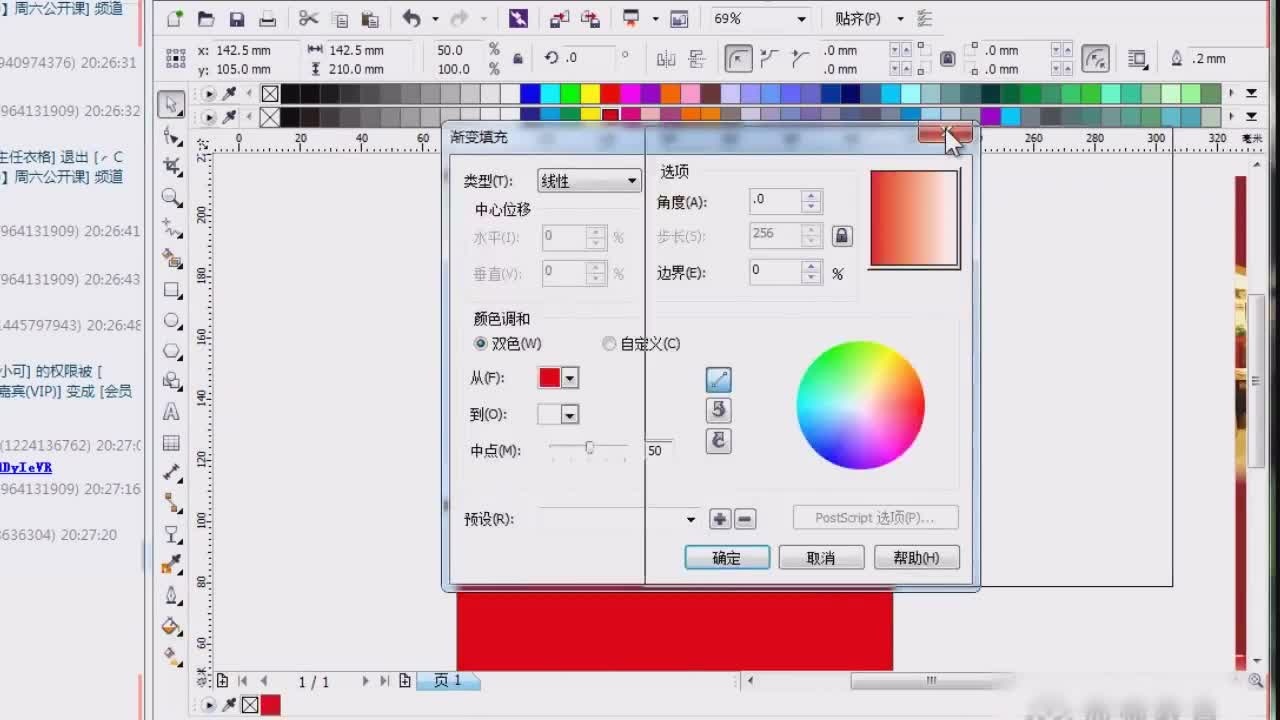This screenshot has width=1280, height=720.
Task: Click the gradient preview thumbnail
Action: pos(914,218)
